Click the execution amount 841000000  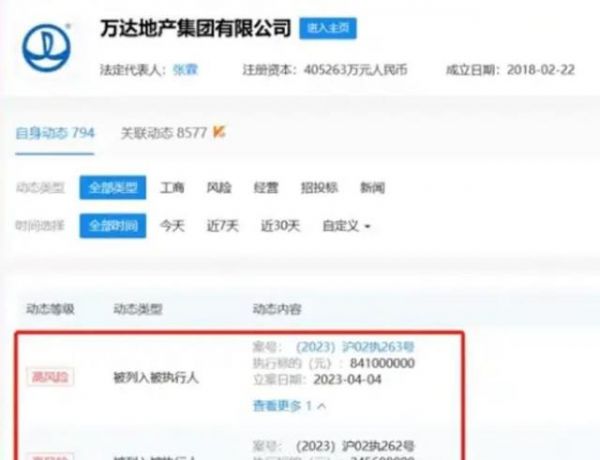382,363
